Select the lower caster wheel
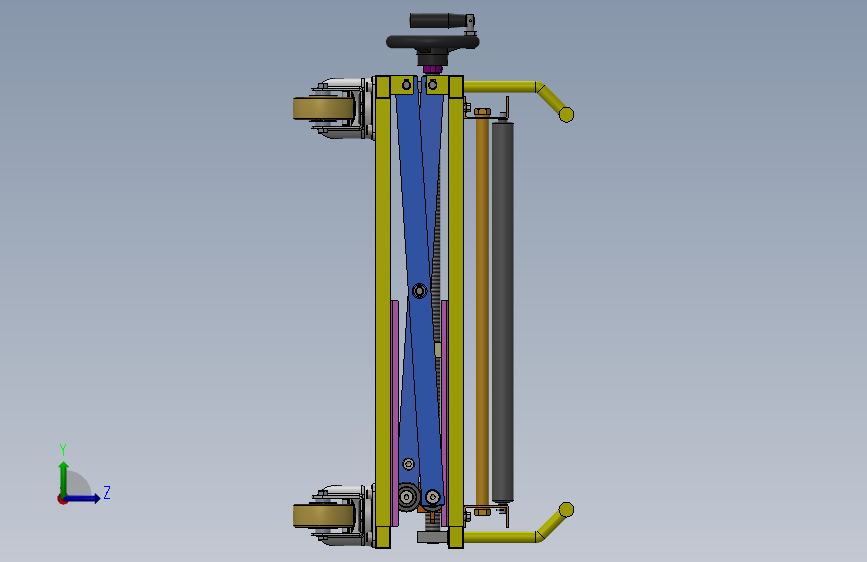This screenshot has height=562, width=867. point(323,516)
